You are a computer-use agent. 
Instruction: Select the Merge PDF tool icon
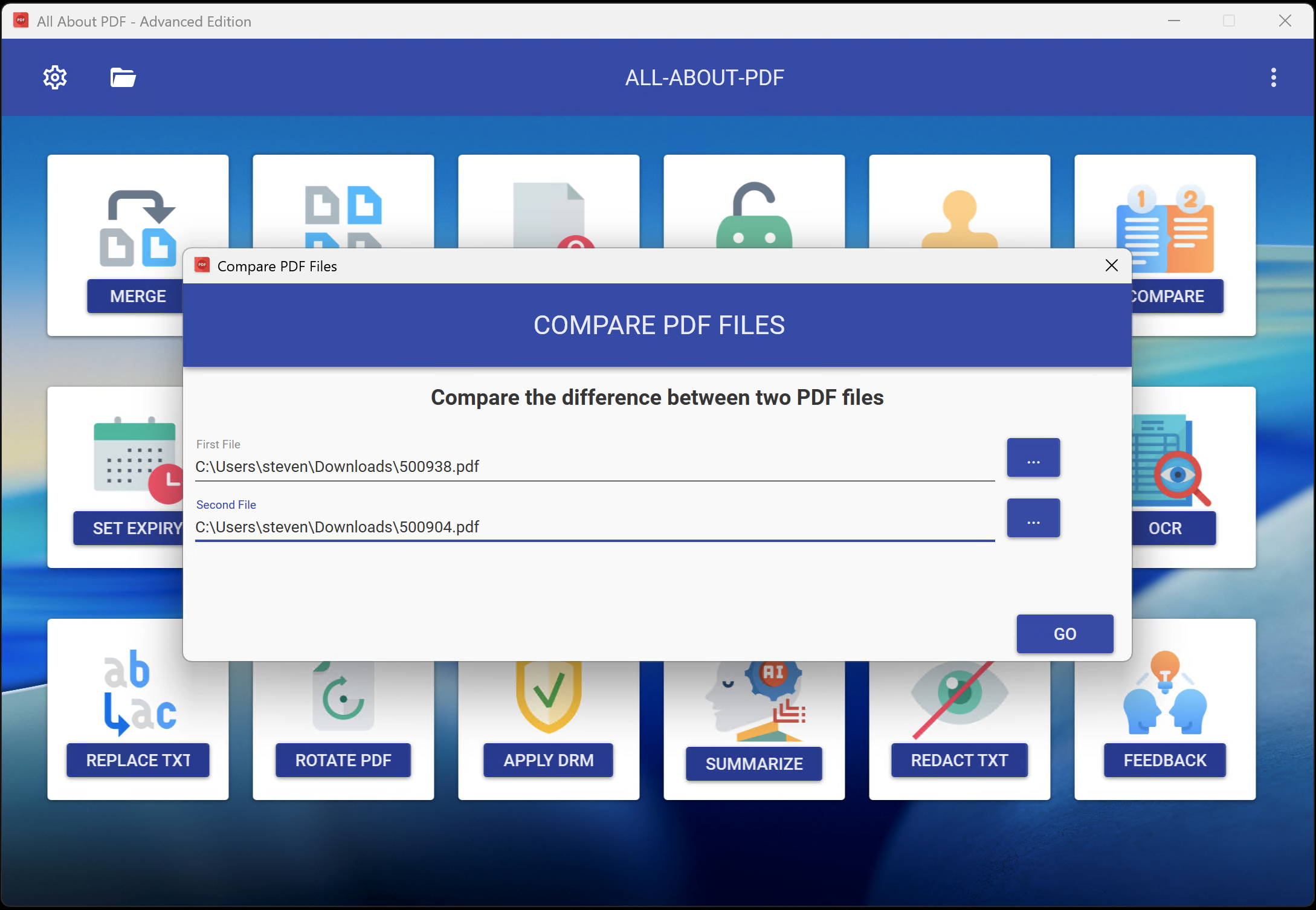138,230
